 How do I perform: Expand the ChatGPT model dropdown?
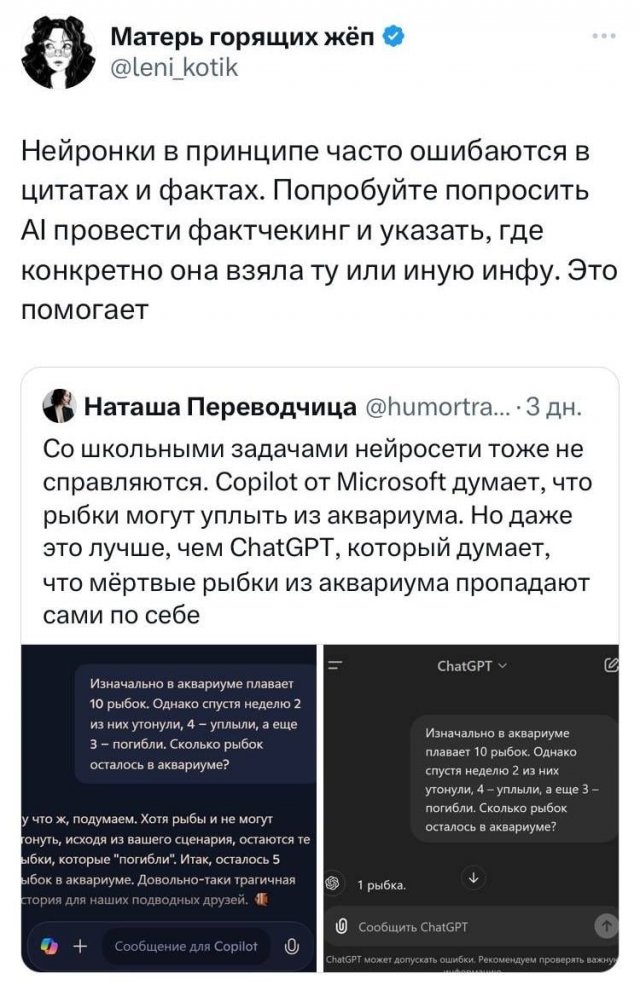472,665
